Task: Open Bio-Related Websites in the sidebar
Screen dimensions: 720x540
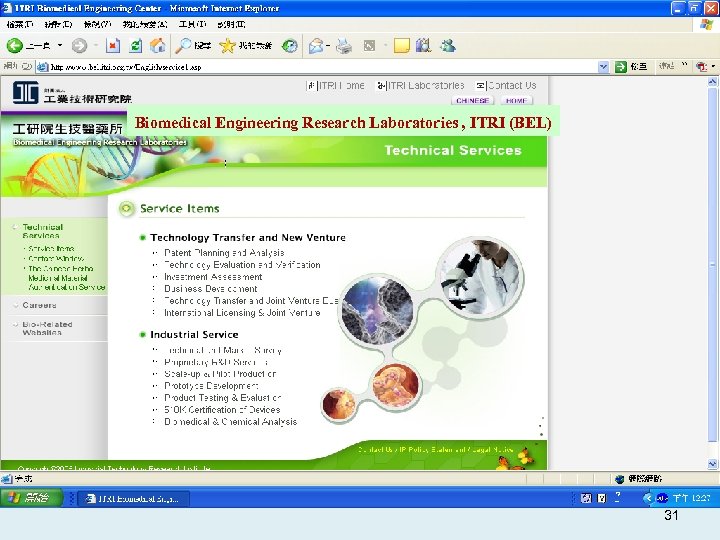Action: 47,328
